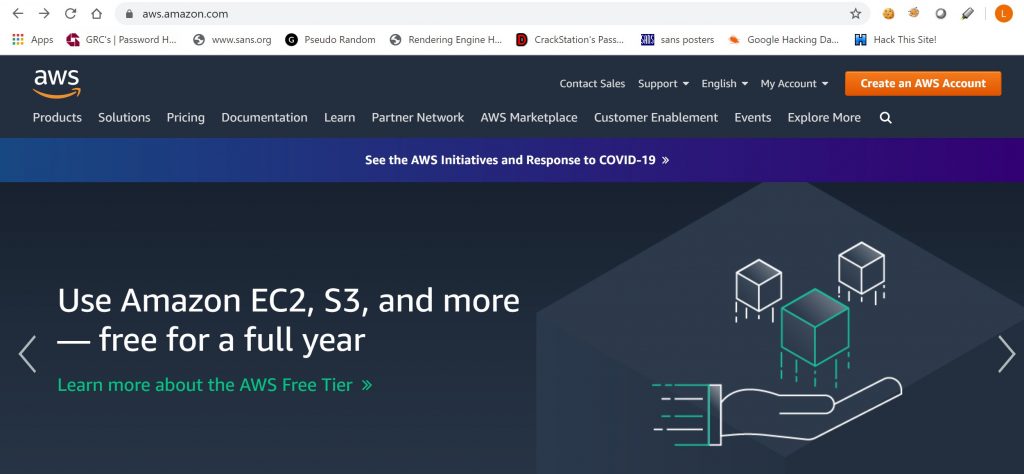The image size is (1024, 474).
Task: Bookmark this page with the star icon
Action: (856, 14)
